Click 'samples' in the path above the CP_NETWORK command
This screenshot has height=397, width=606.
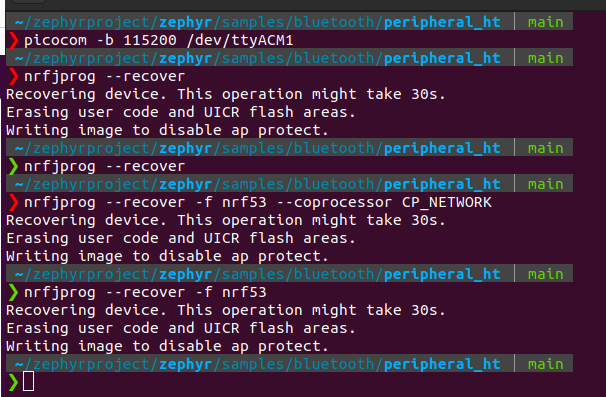click(253, 184)
